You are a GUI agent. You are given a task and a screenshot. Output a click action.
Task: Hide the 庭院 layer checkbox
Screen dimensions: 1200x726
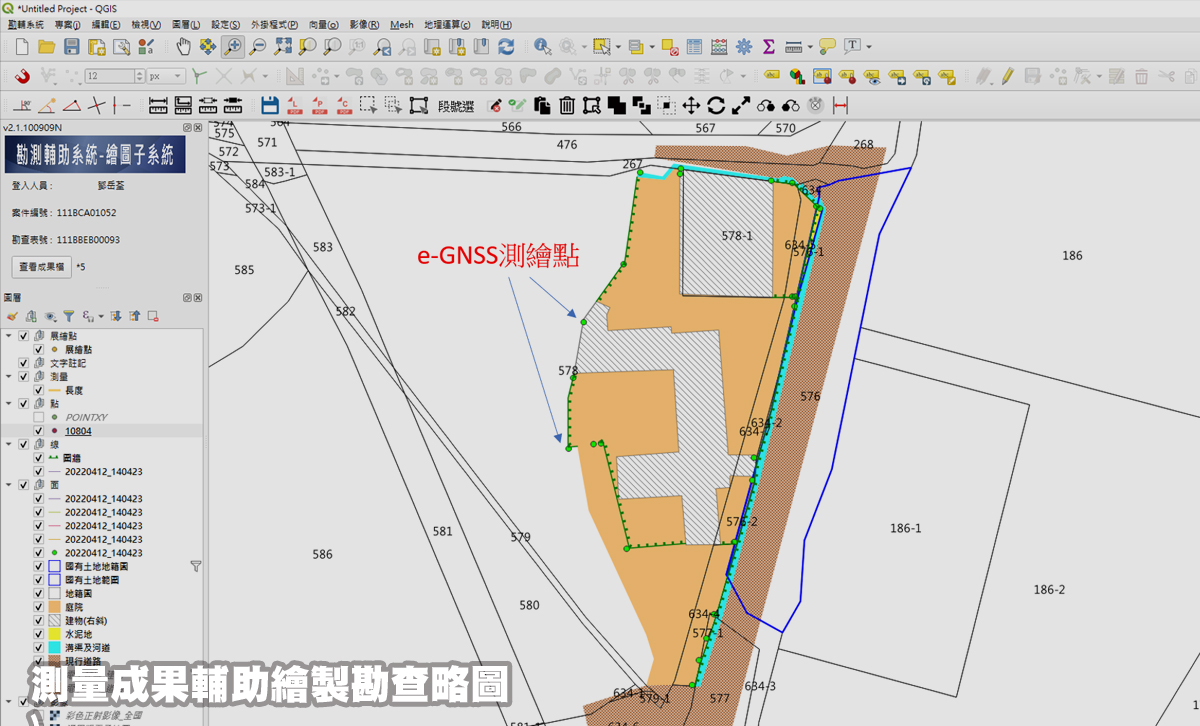tap(39, 607)
